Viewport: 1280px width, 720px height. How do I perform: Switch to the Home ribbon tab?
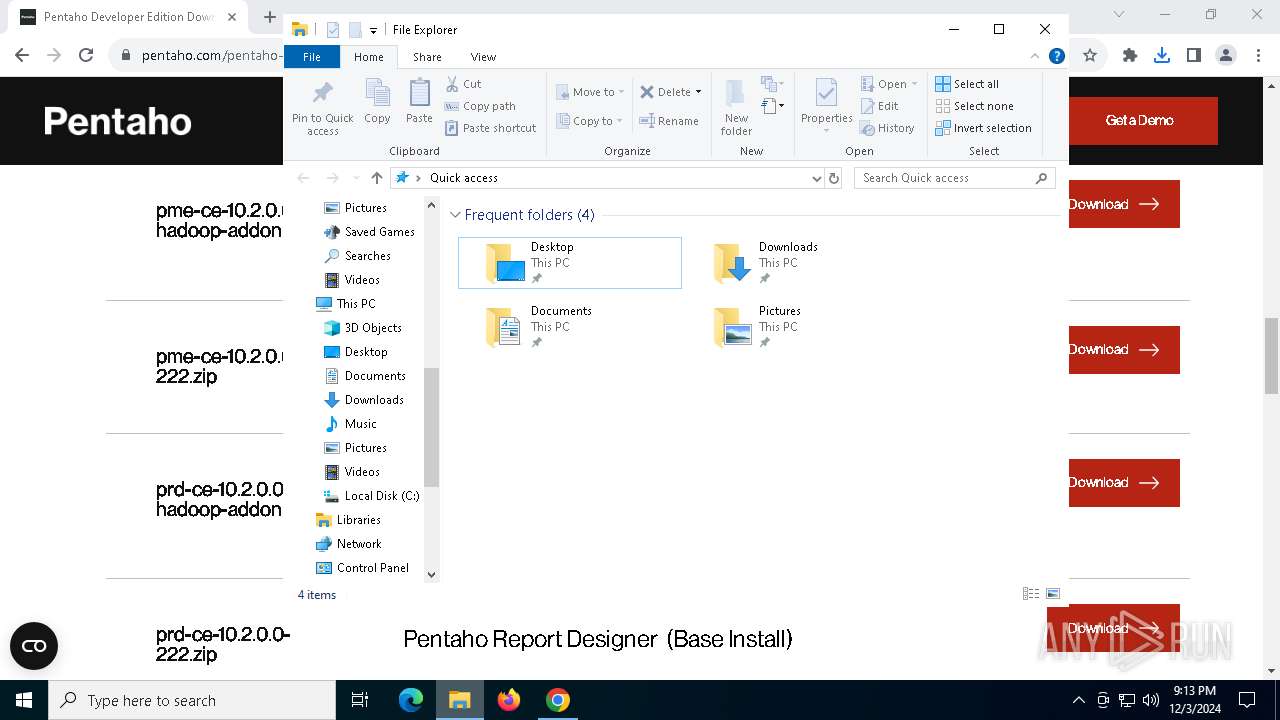click(x=369, y=57)
